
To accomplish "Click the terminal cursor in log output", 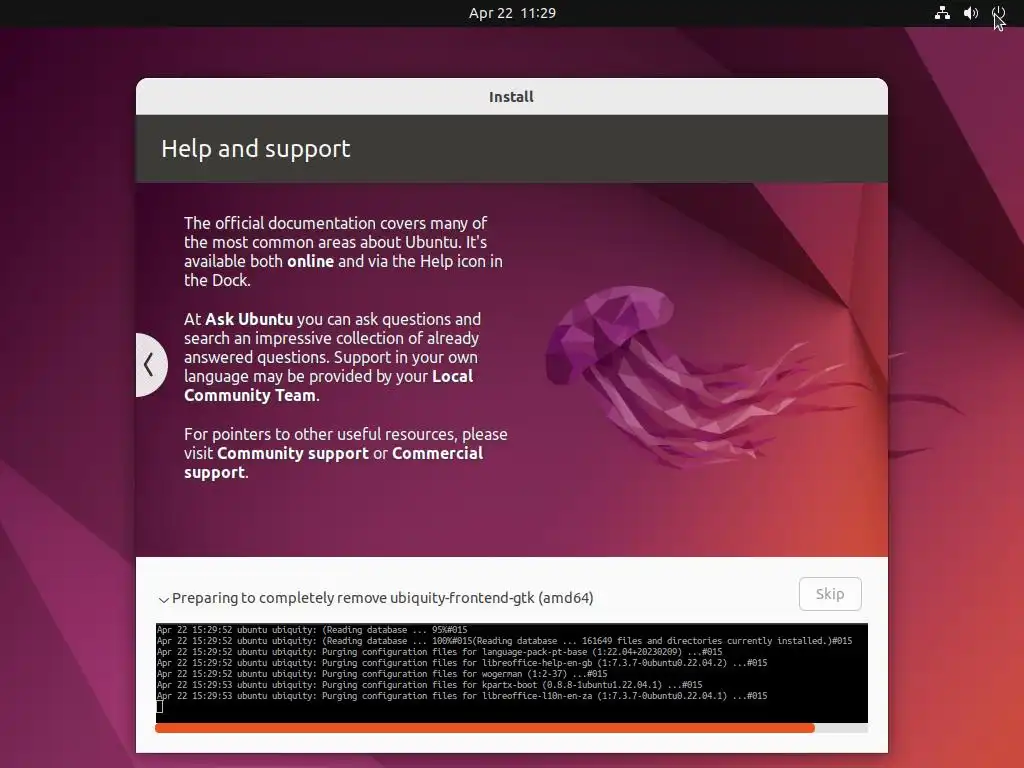I will point(159,707).
